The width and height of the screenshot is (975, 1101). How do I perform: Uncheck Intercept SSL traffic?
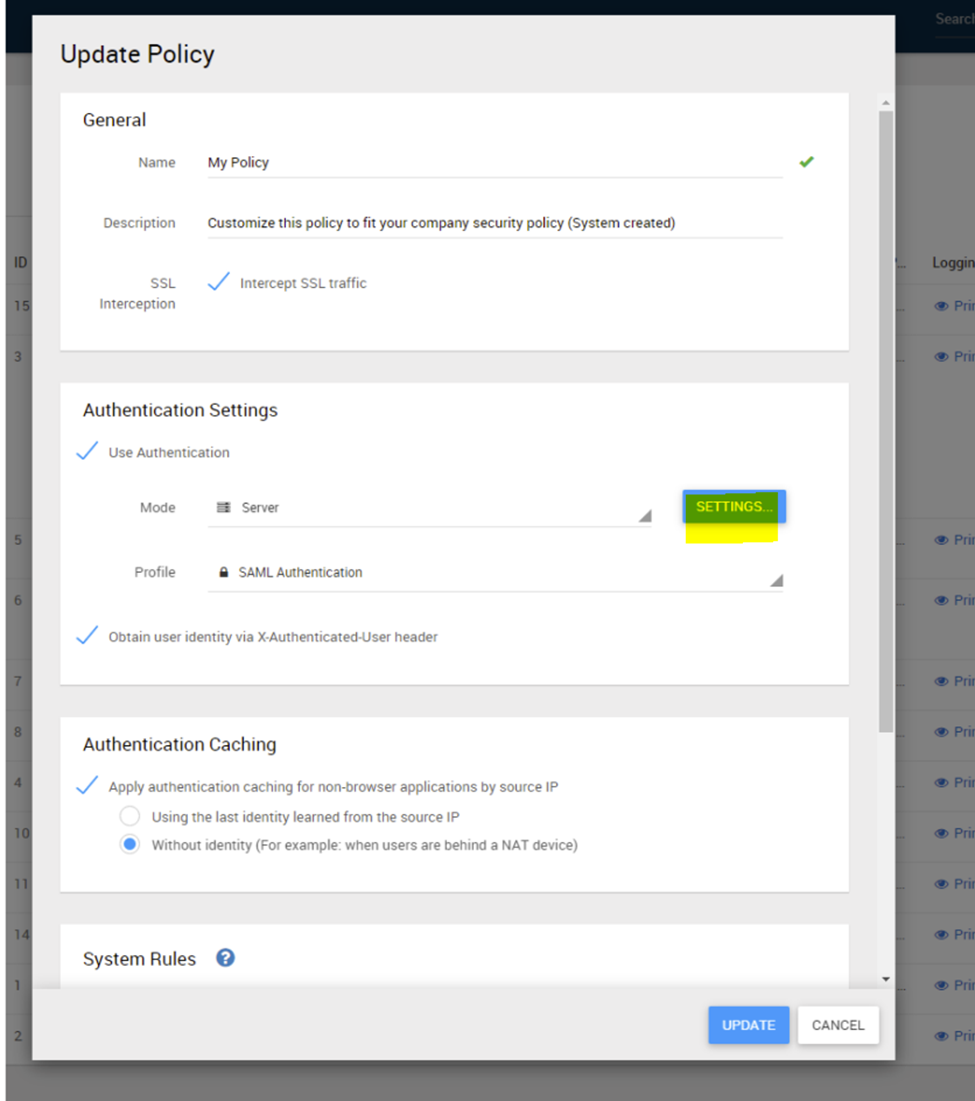[218, 283]
